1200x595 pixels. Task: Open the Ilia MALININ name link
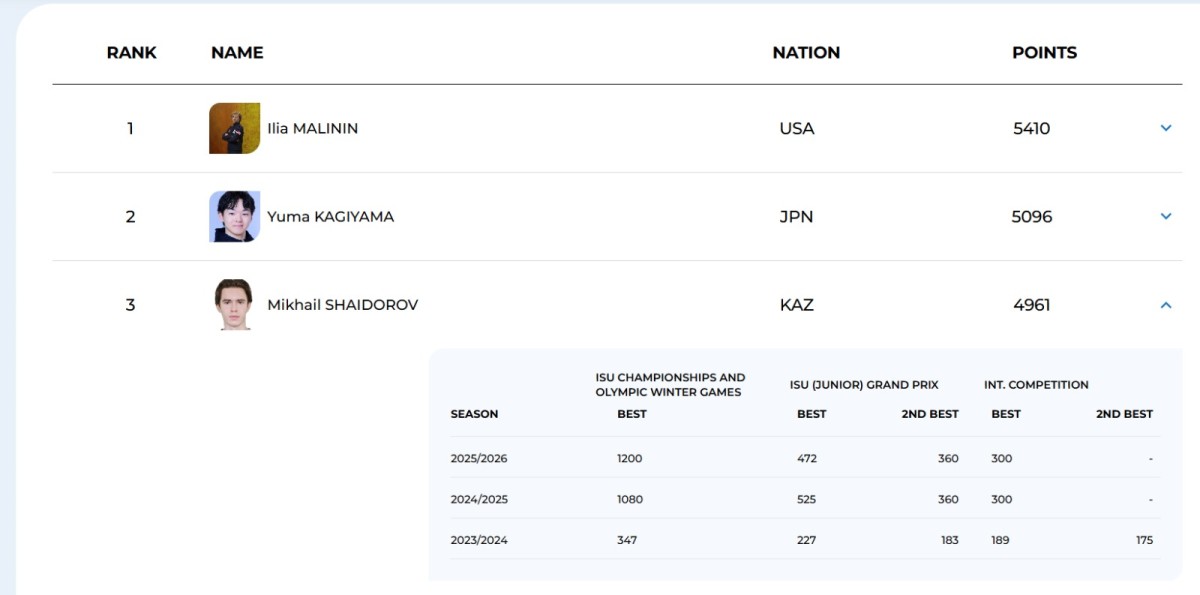(312, 128)
